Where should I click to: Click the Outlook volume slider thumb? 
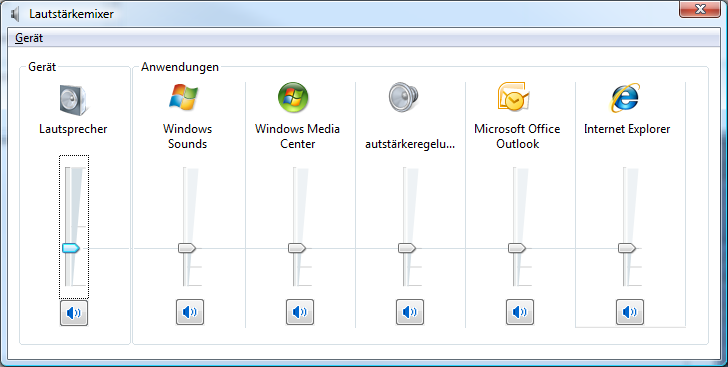click(517, 248)
